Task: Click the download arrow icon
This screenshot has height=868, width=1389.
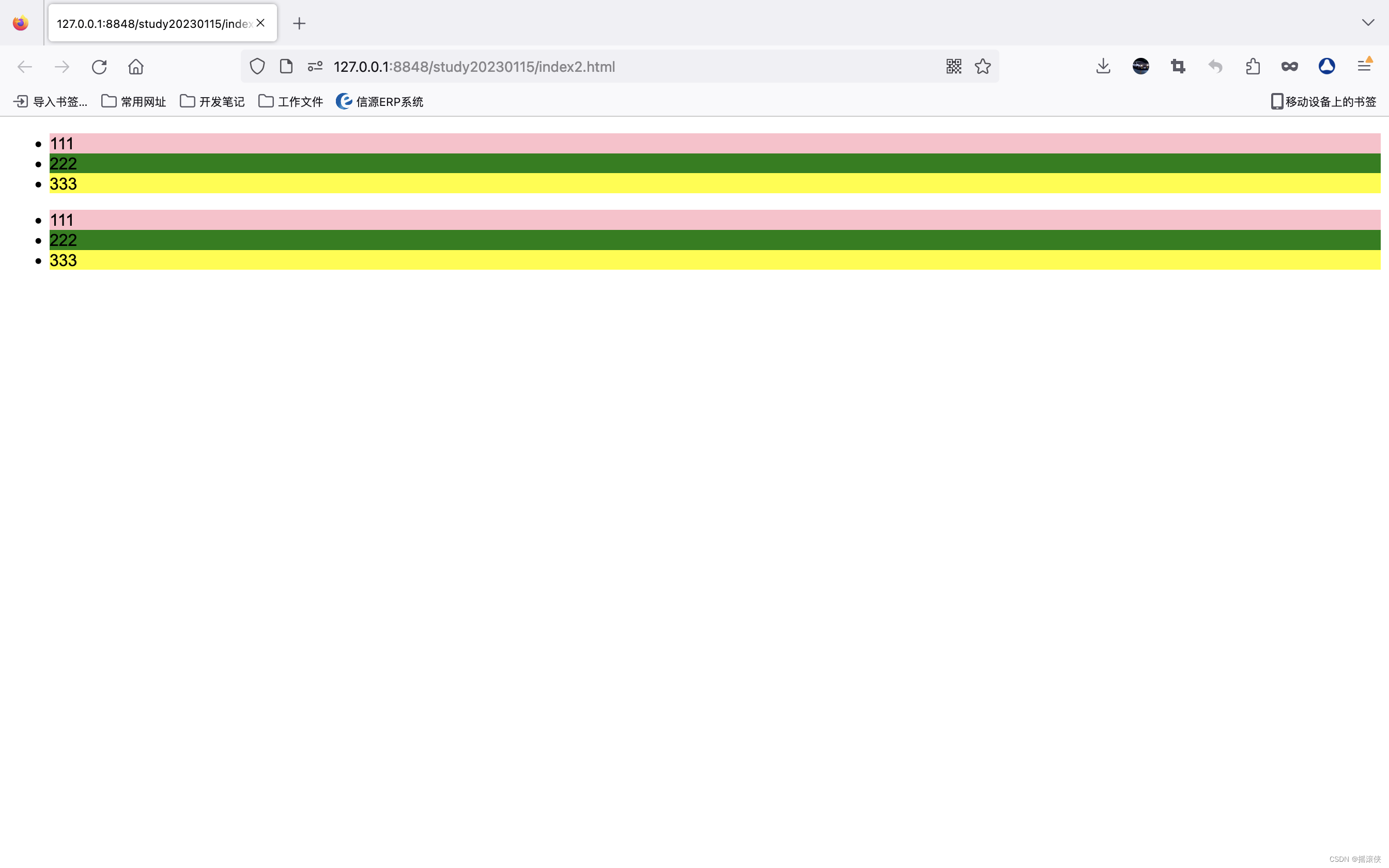Action: pyautogui.click(x=1104, y=66)
